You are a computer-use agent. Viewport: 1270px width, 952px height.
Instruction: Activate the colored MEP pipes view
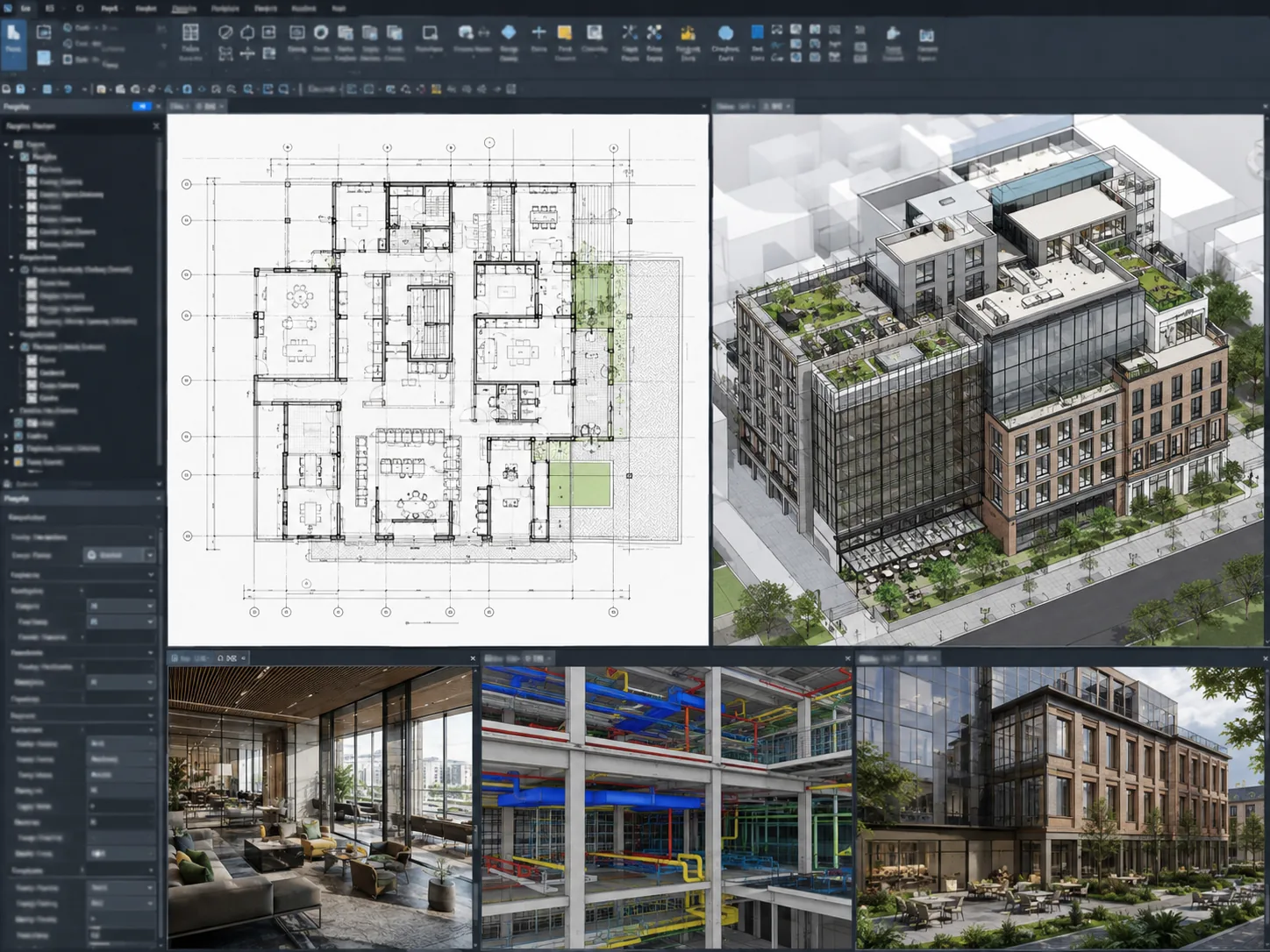pyautogui.click(x=667, y=806)
